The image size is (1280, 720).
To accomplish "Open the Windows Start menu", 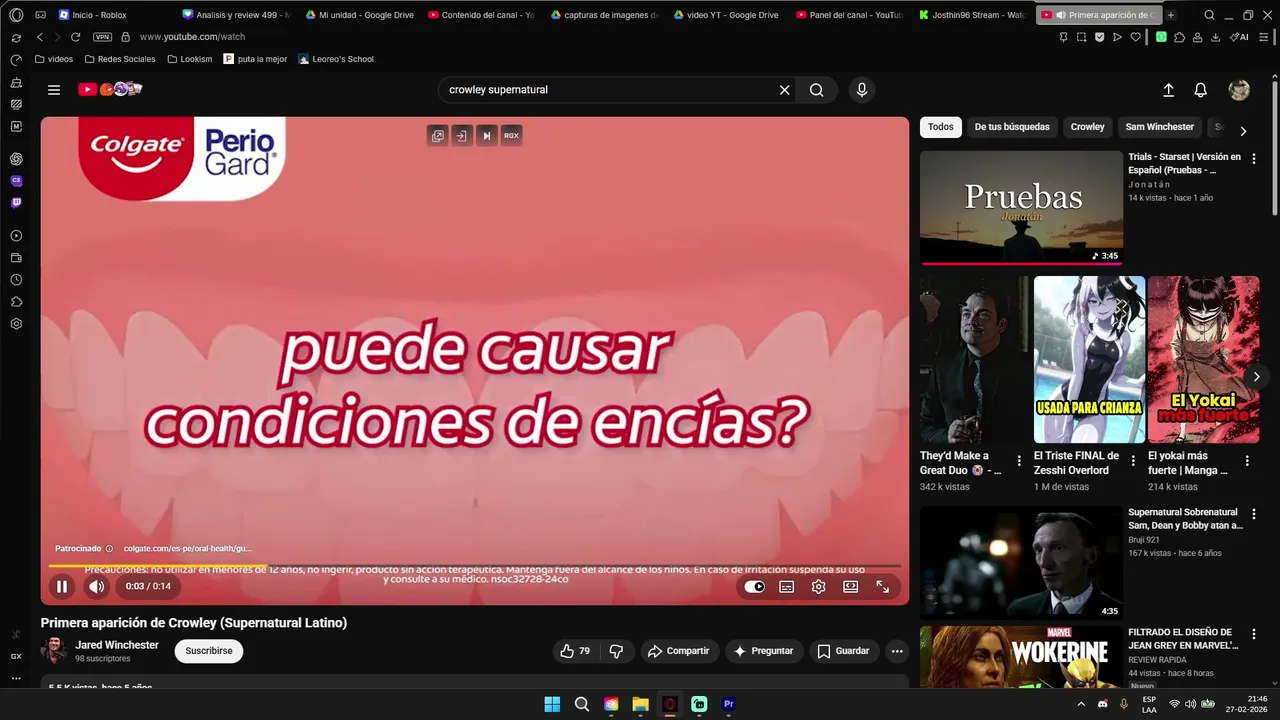I will click(x=552, y=704).
